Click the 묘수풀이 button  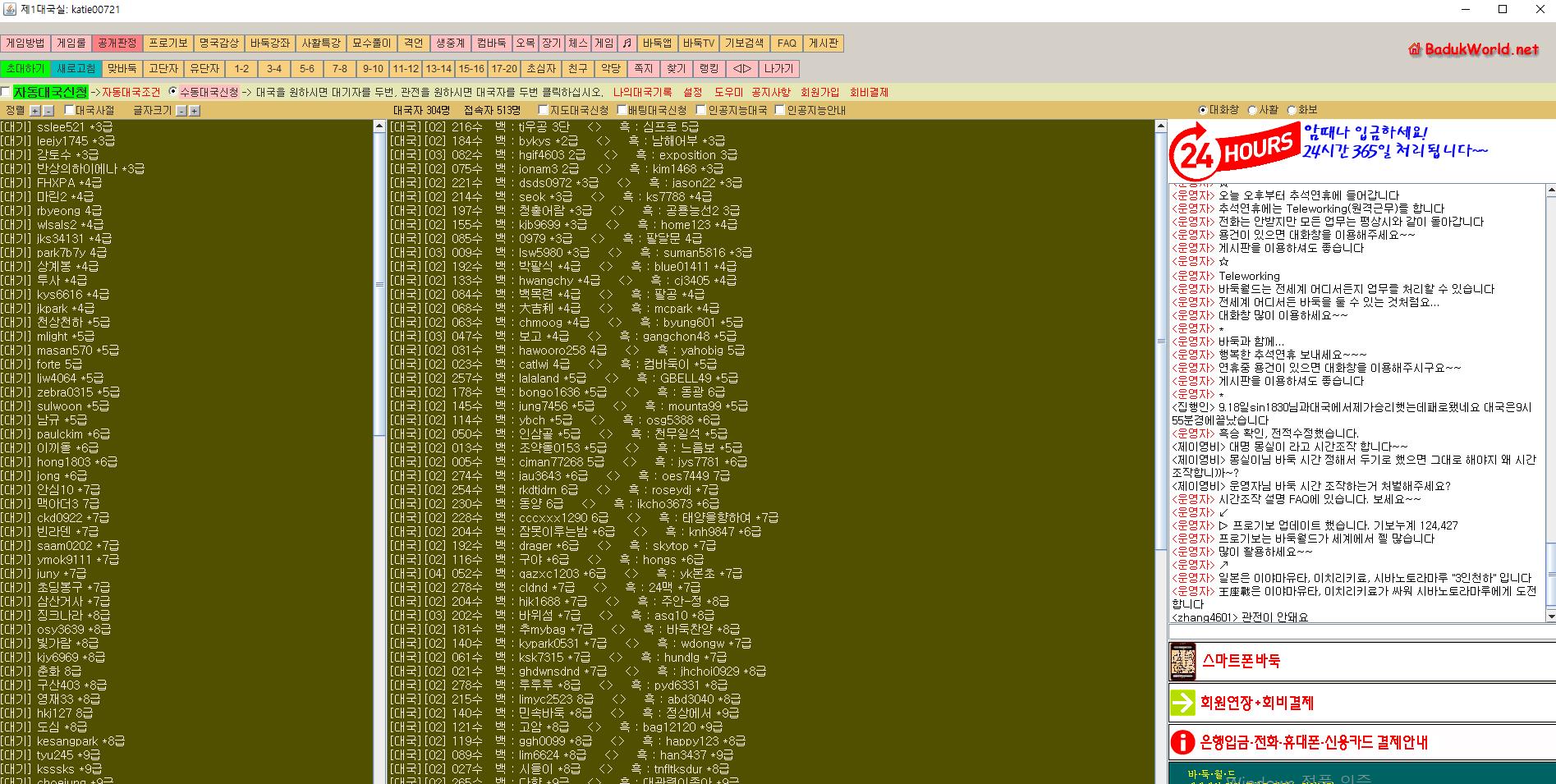click(x=372, y=44)
